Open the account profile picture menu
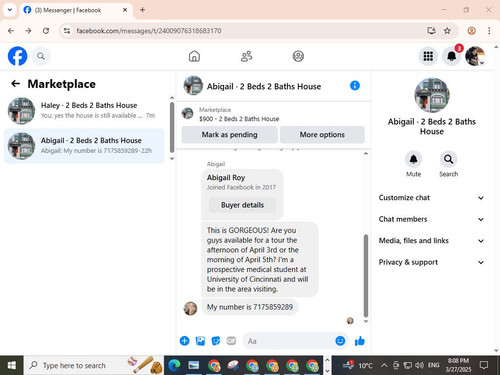 [475, 56]
